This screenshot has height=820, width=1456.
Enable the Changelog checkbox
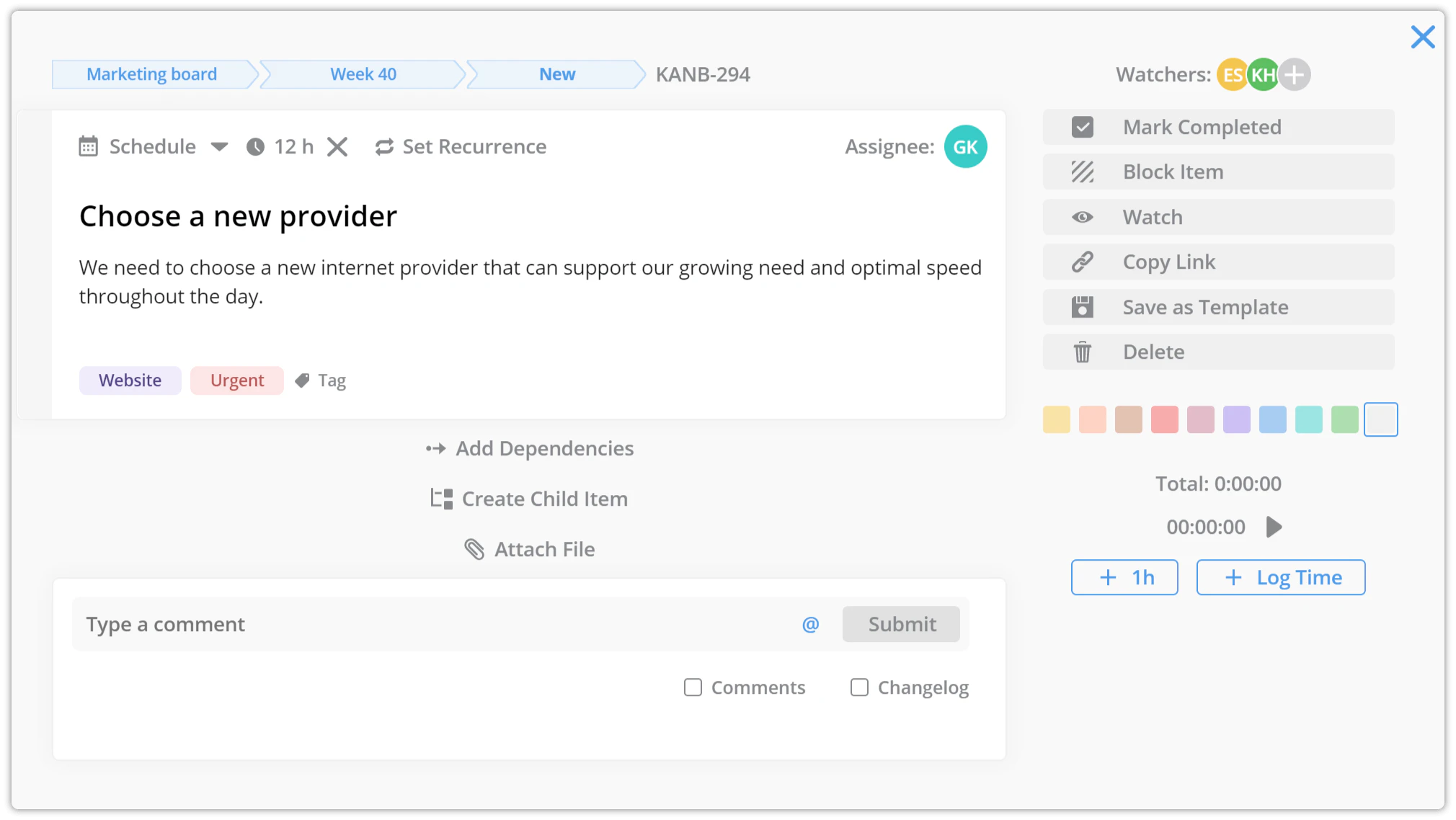[x=859, y=687]
